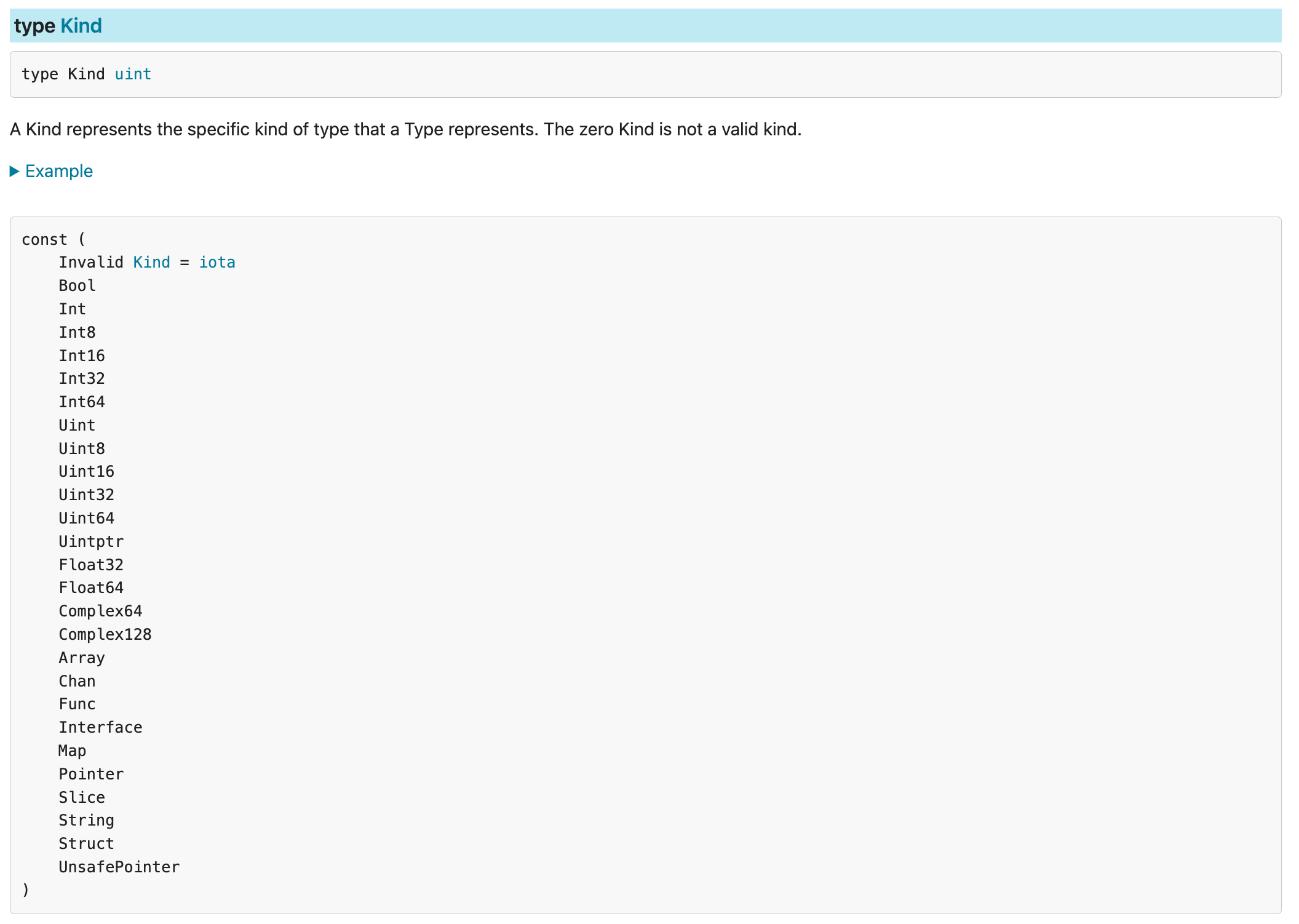Click the UnsafePointer constant entry
This screenshot has height=924, width=1299.
tap(119, 867)
